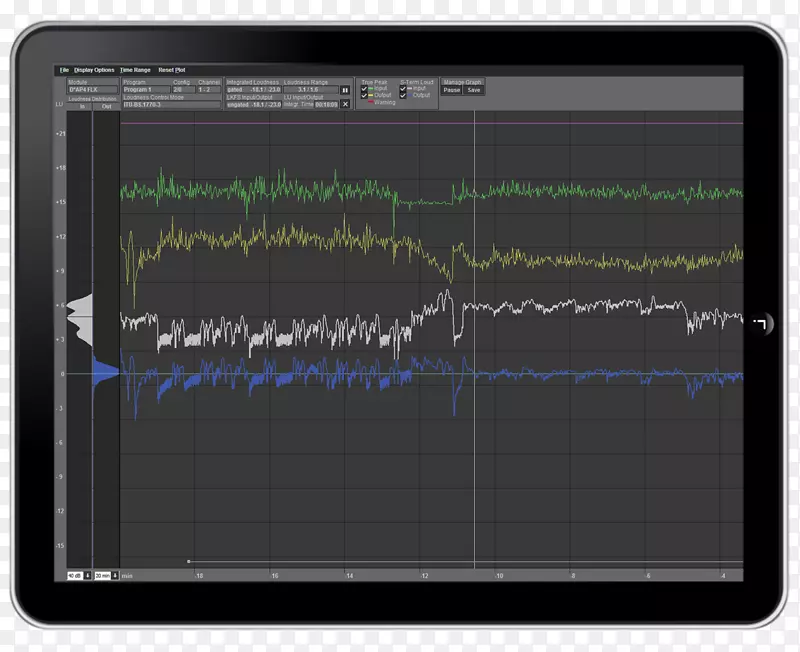Select the loudness distribution In column
Viewport: 800px width, 652px height.
coord(84,105)
